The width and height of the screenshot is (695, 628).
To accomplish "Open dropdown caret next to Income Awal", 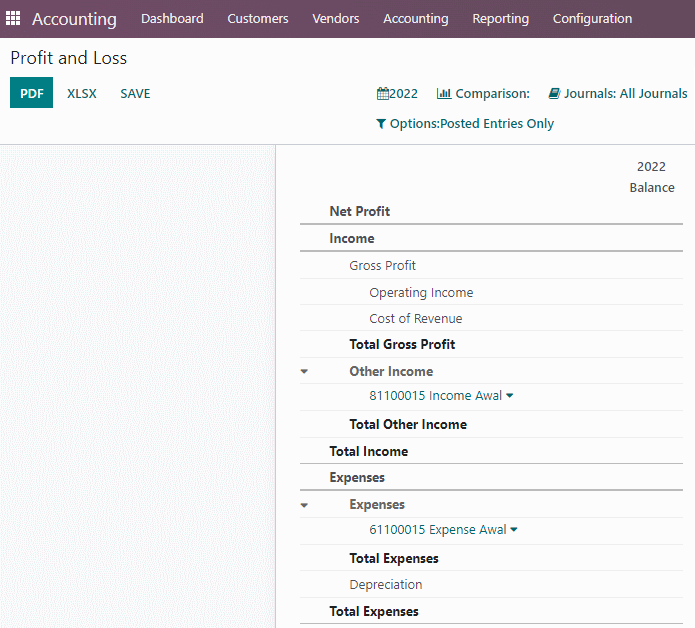I will pos(510,395).
